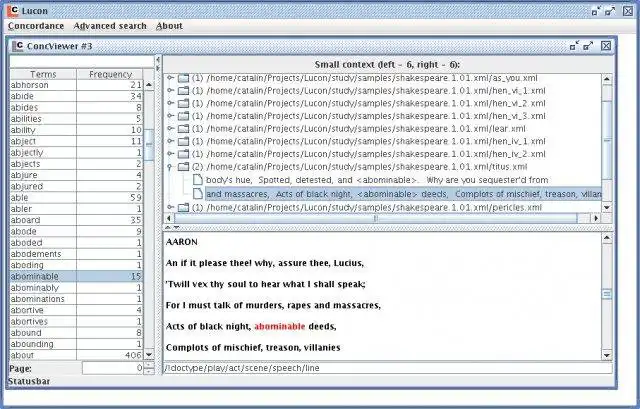The height and width of the screenshot is (409, 640).
Task: Click the text pane vertical scrollbar thumb
Action: pyautogui.click(x=607, y=294)
